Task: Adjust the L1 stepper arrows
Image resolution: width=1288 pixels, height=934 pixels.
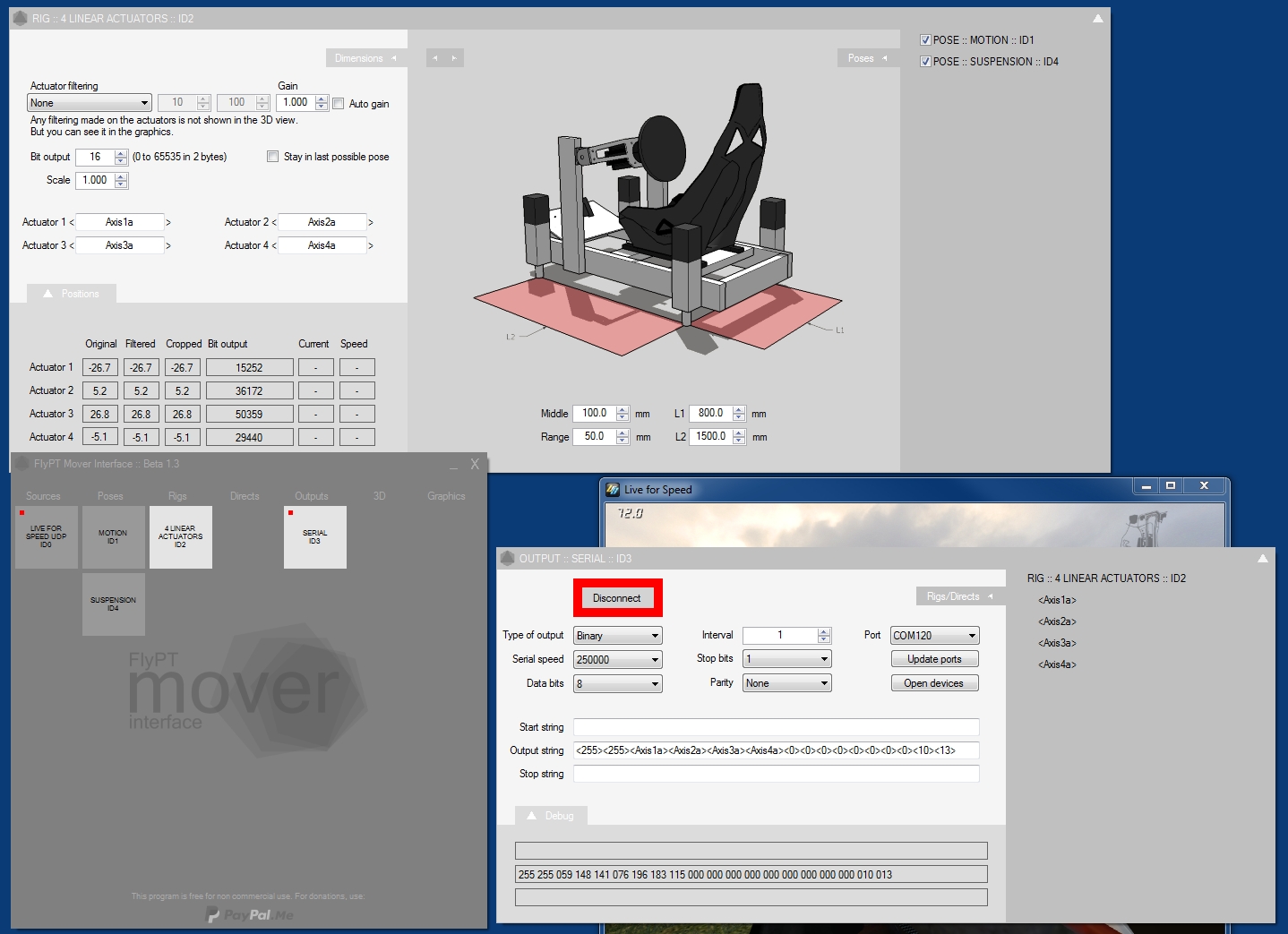Action: 739,414
